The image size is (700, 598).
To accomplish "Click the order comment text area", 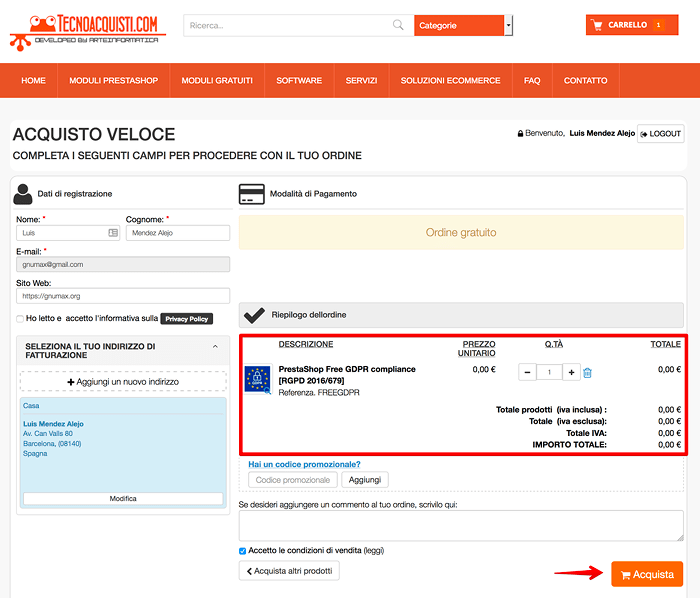I will pyautogui.click(x=461, y=526).
